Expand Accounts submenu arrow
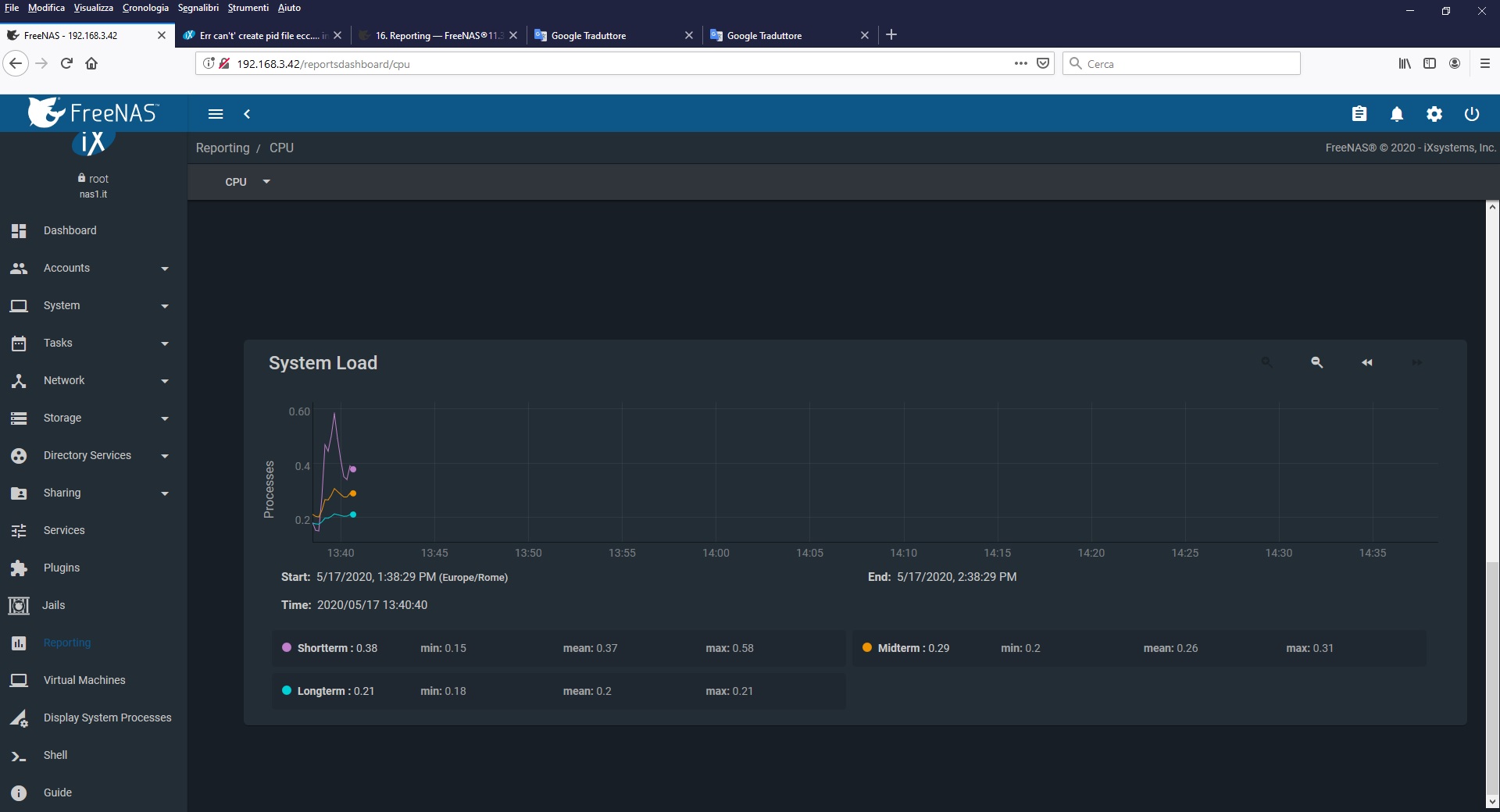Viewport: 1500px width, 812px height. point(165,269)
